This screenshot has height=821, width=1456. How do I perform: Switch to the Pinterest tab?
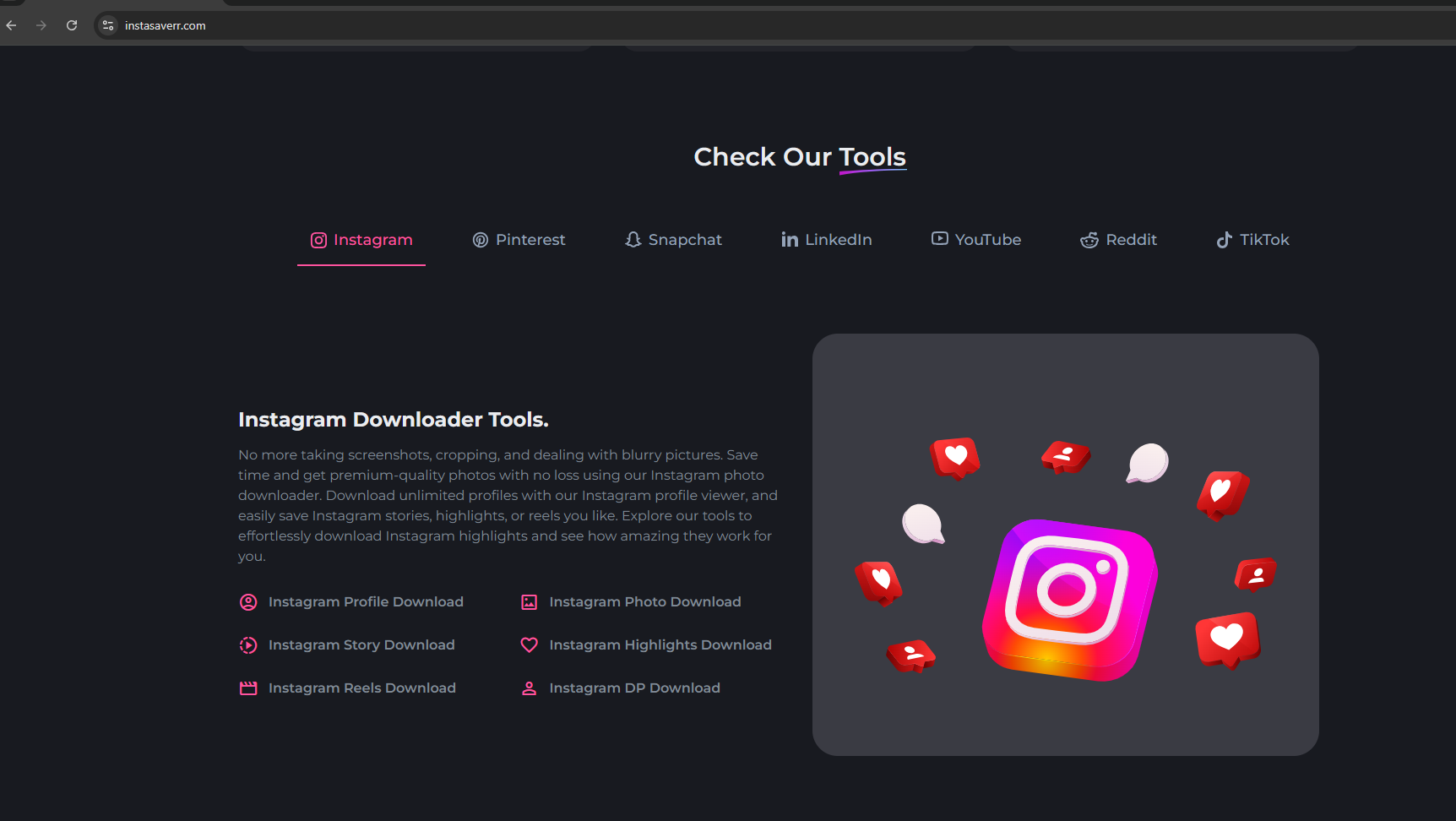click(519, 240)
